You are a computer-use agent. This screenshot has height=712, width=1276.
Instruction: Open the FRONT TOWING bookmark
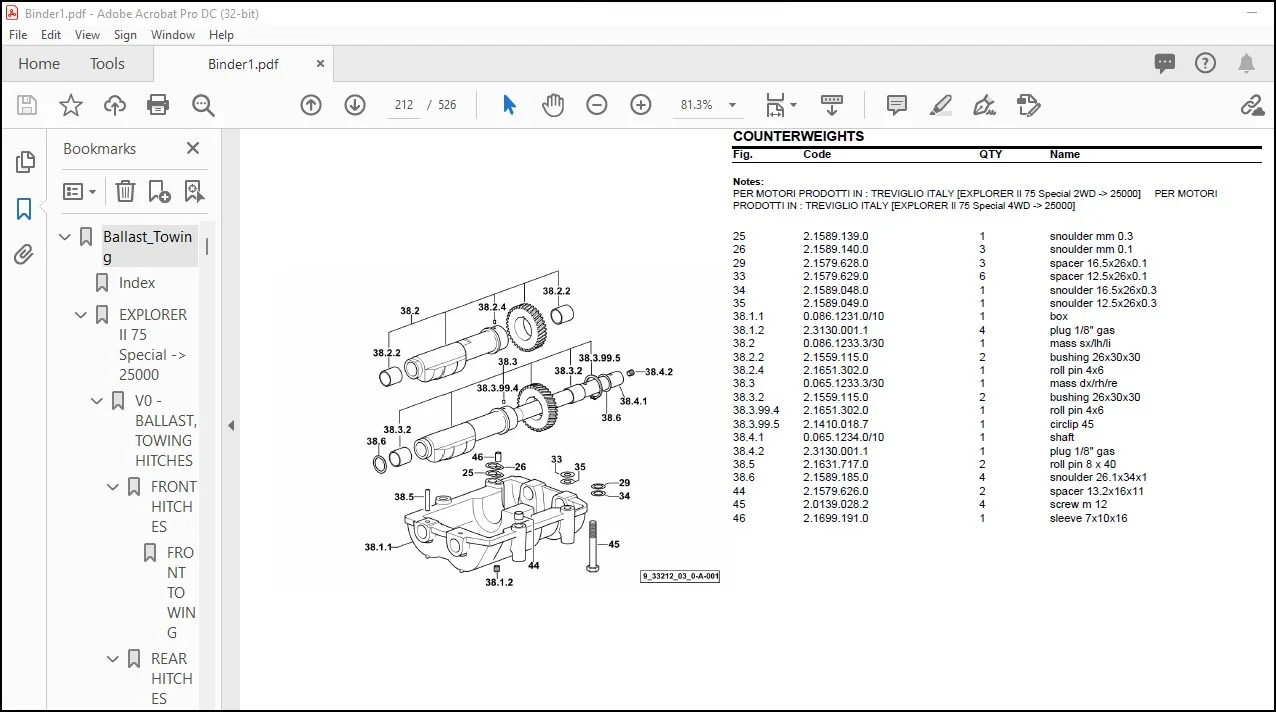pos(181,592)
